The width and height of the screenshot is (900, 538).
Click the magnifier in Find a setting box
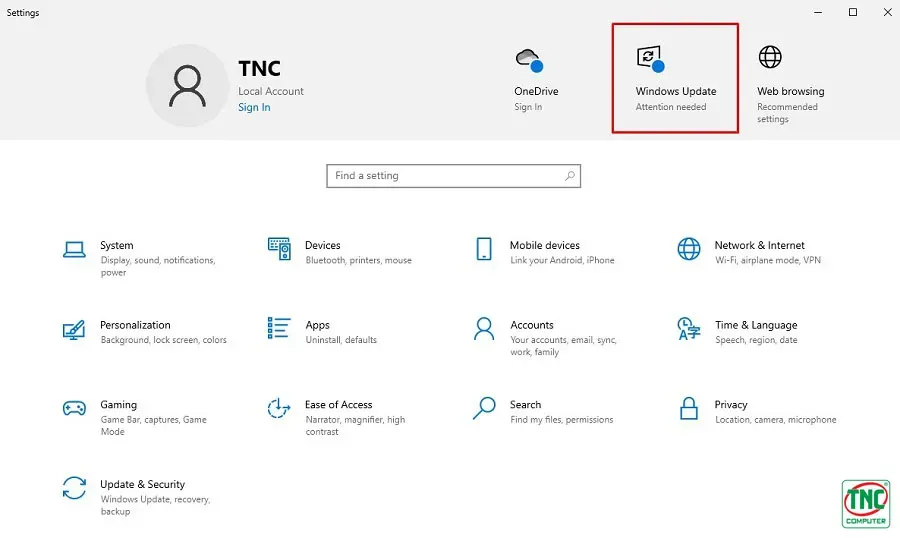point(569,176)
